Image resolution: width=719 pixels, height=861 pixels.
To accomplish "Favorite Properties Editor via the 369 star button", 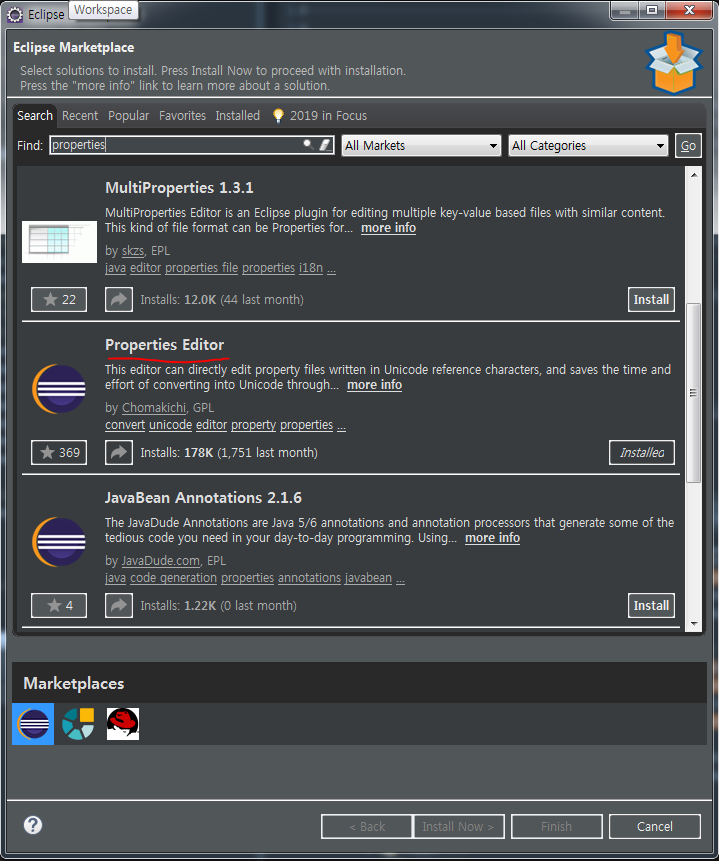I will click(x=59, y=452).
